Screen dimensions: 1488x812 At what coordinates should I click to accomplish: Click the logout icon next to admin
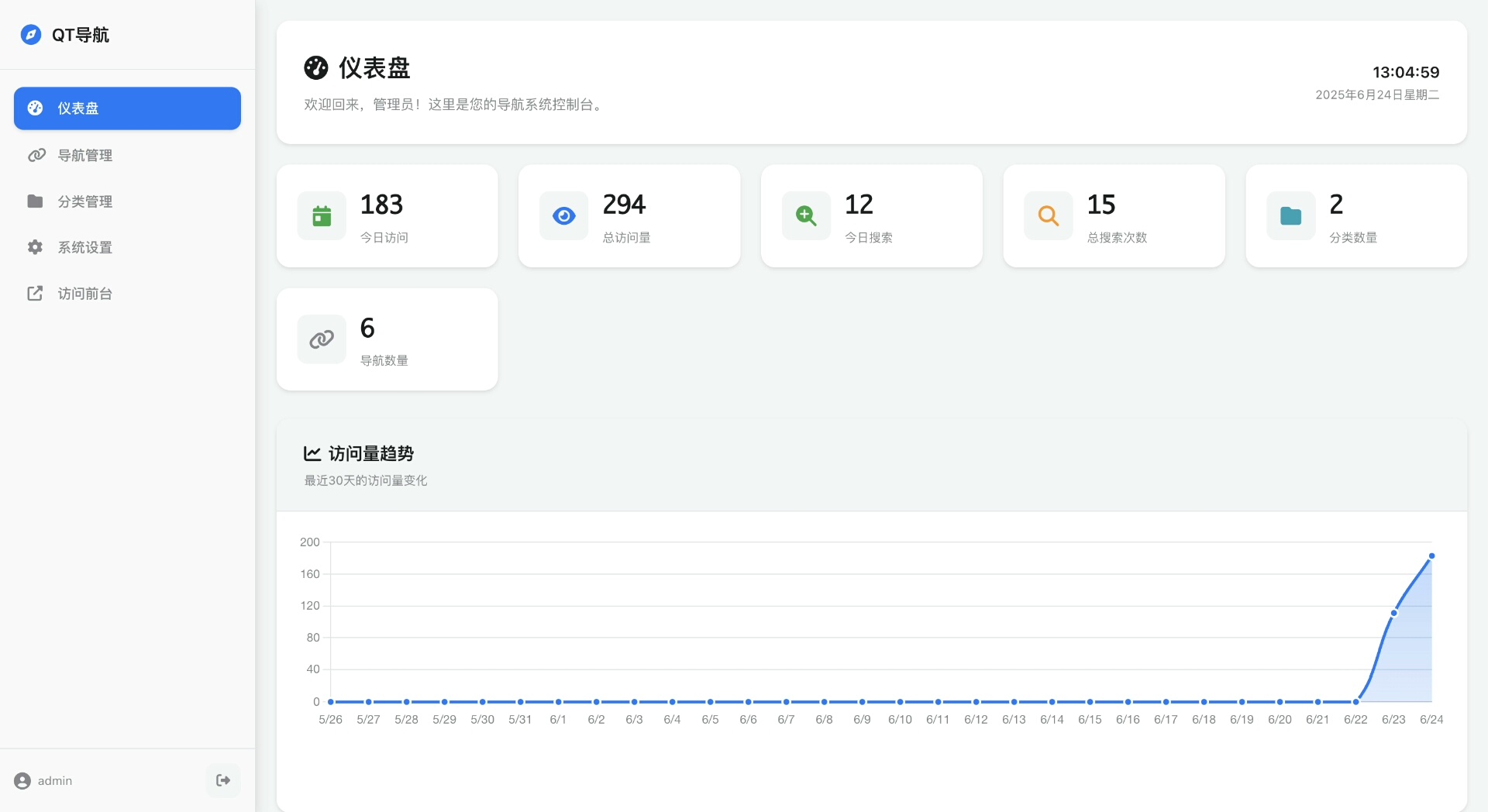(x=223, y=780)
